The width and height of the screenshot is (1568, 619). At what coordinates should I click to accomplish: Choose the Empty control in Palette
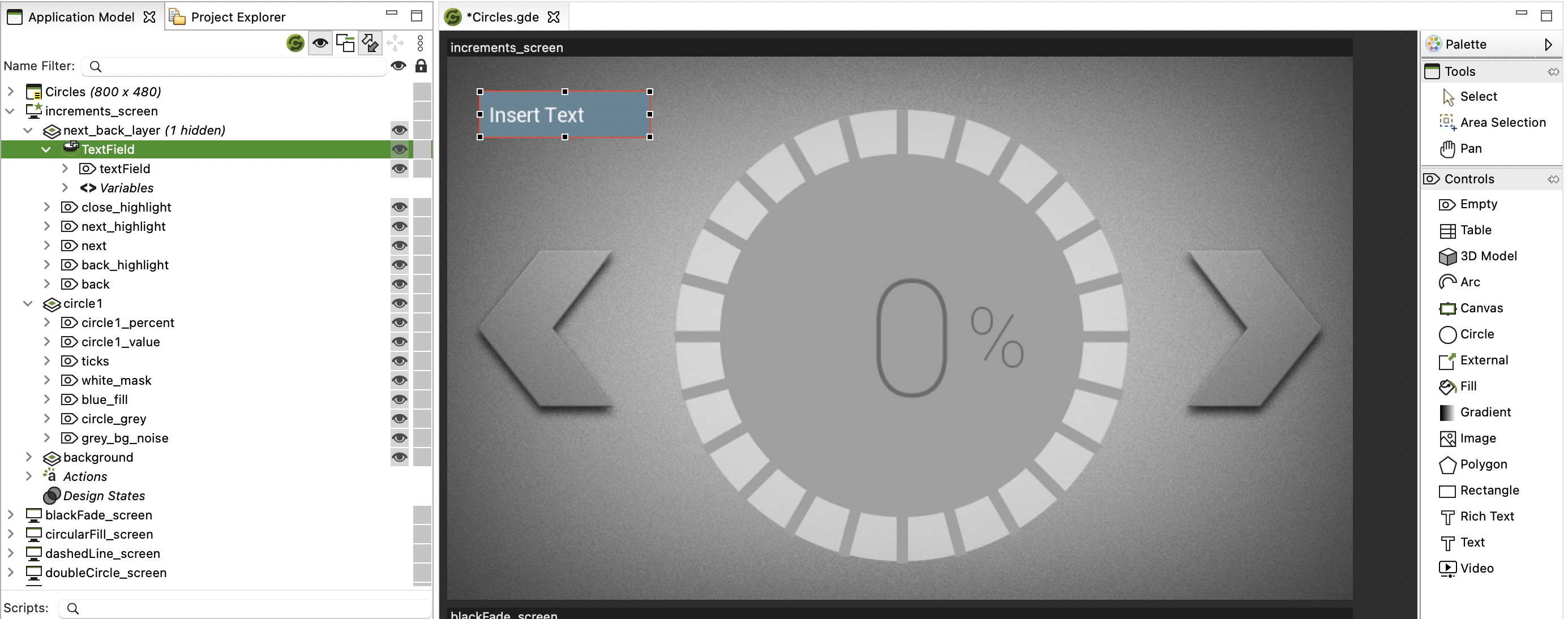pos(1468,204)
